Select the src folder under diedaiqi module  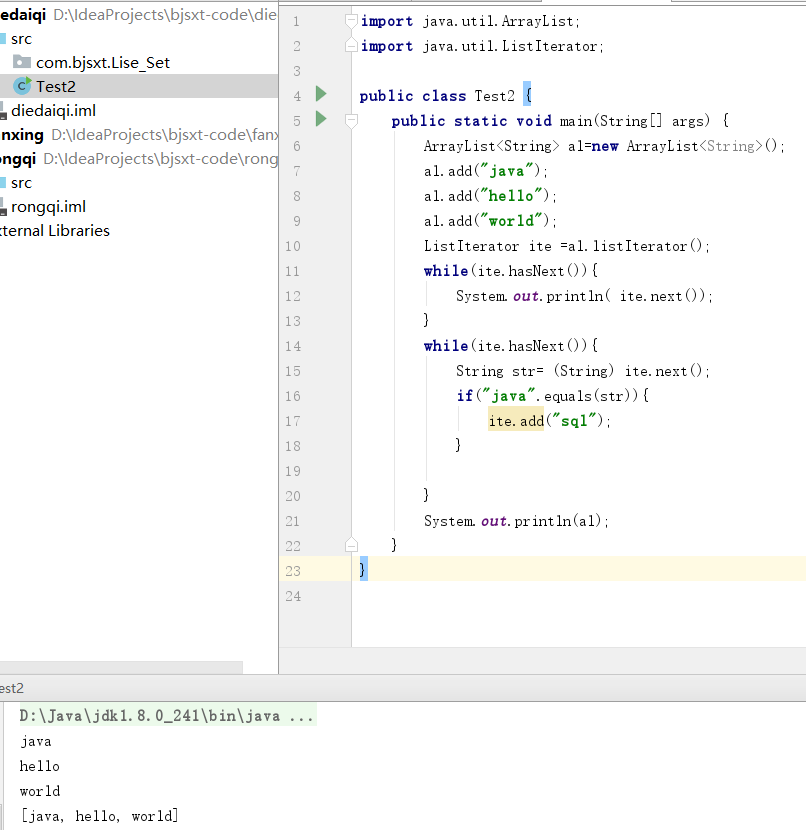click(21, 39)
